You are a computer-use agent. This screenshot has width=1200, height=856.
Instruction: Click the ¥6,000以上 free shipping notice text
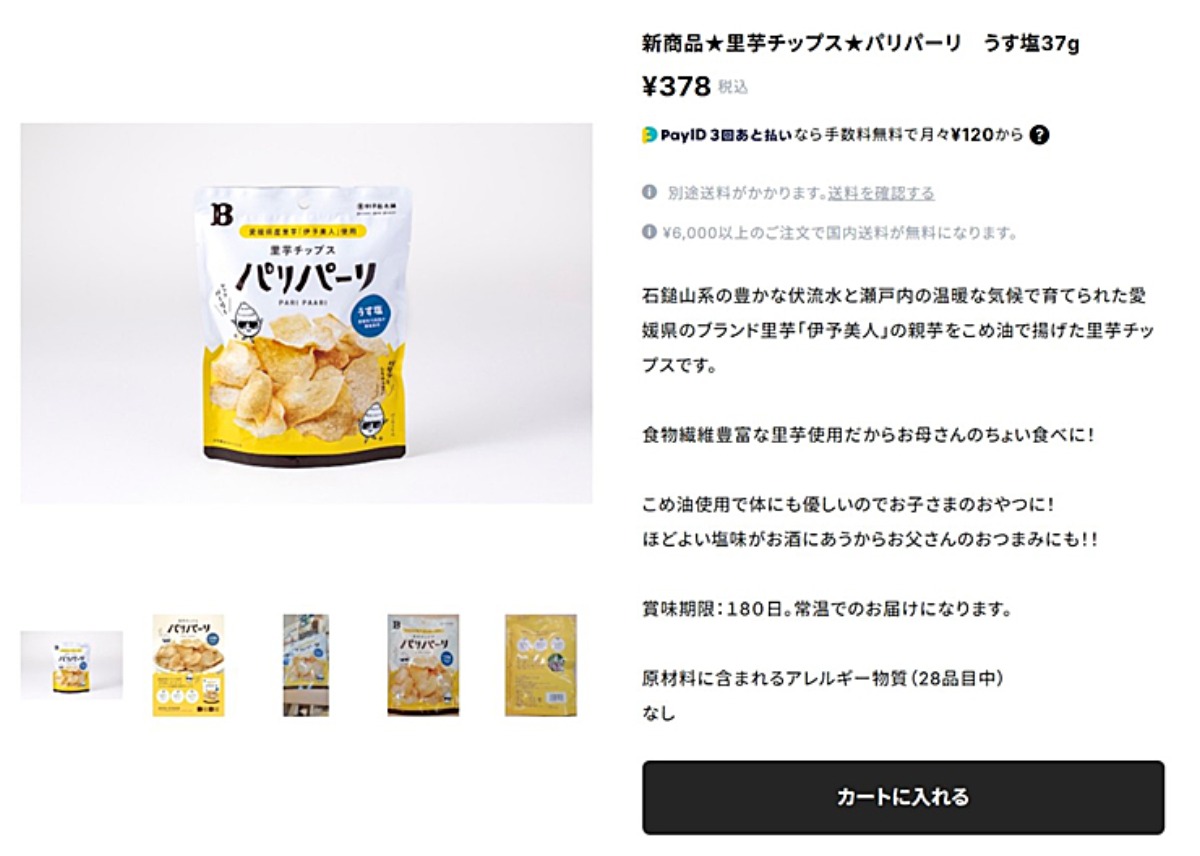(840, 233)
